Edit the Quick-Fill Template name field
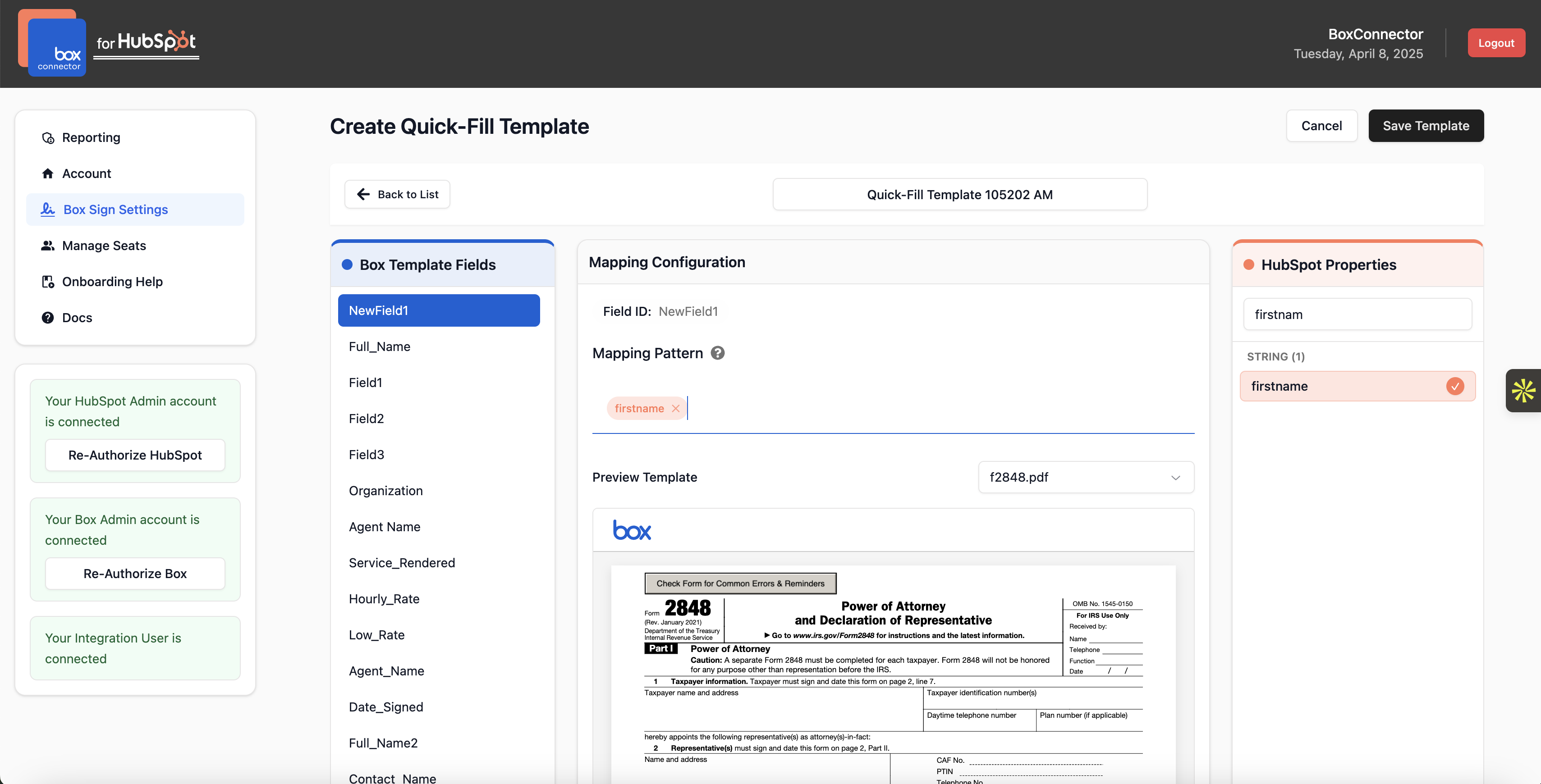The width and height of the screenshot is (1541, 784). (959, 194)
